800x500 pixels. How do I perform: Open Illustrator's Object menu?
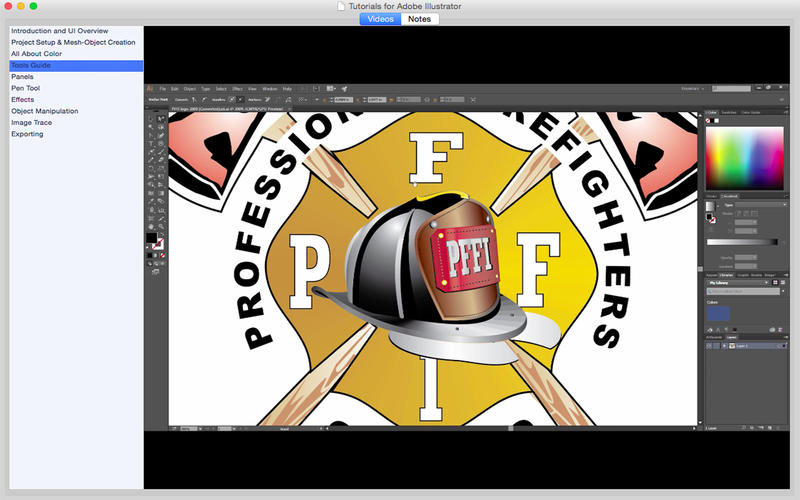pyautogui.click(x=190, y=89)
